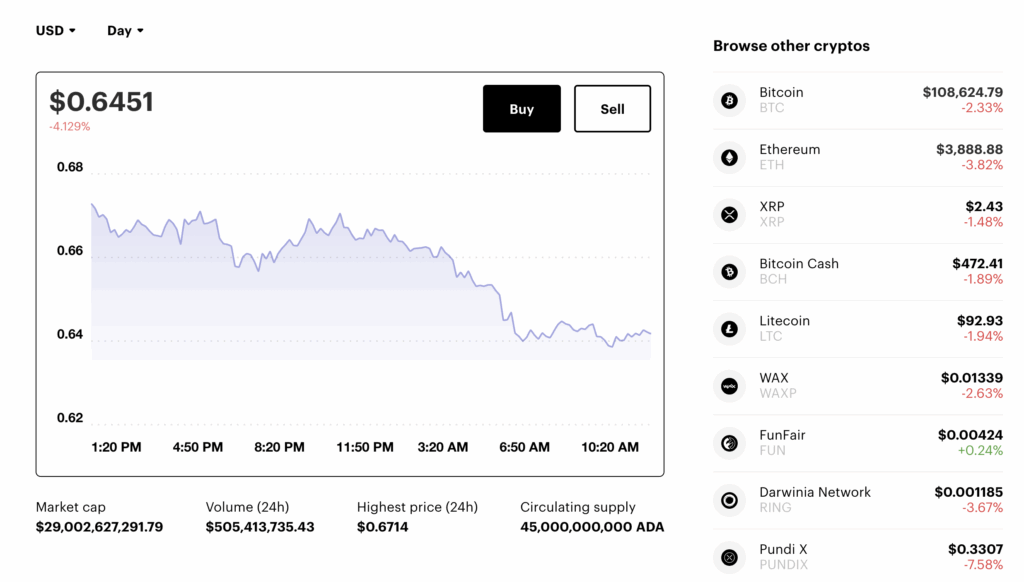The height and width of the screenshot is (582, 1024).
Task: Click the Litecoin logo icon
Action: [x=729, y=328]
